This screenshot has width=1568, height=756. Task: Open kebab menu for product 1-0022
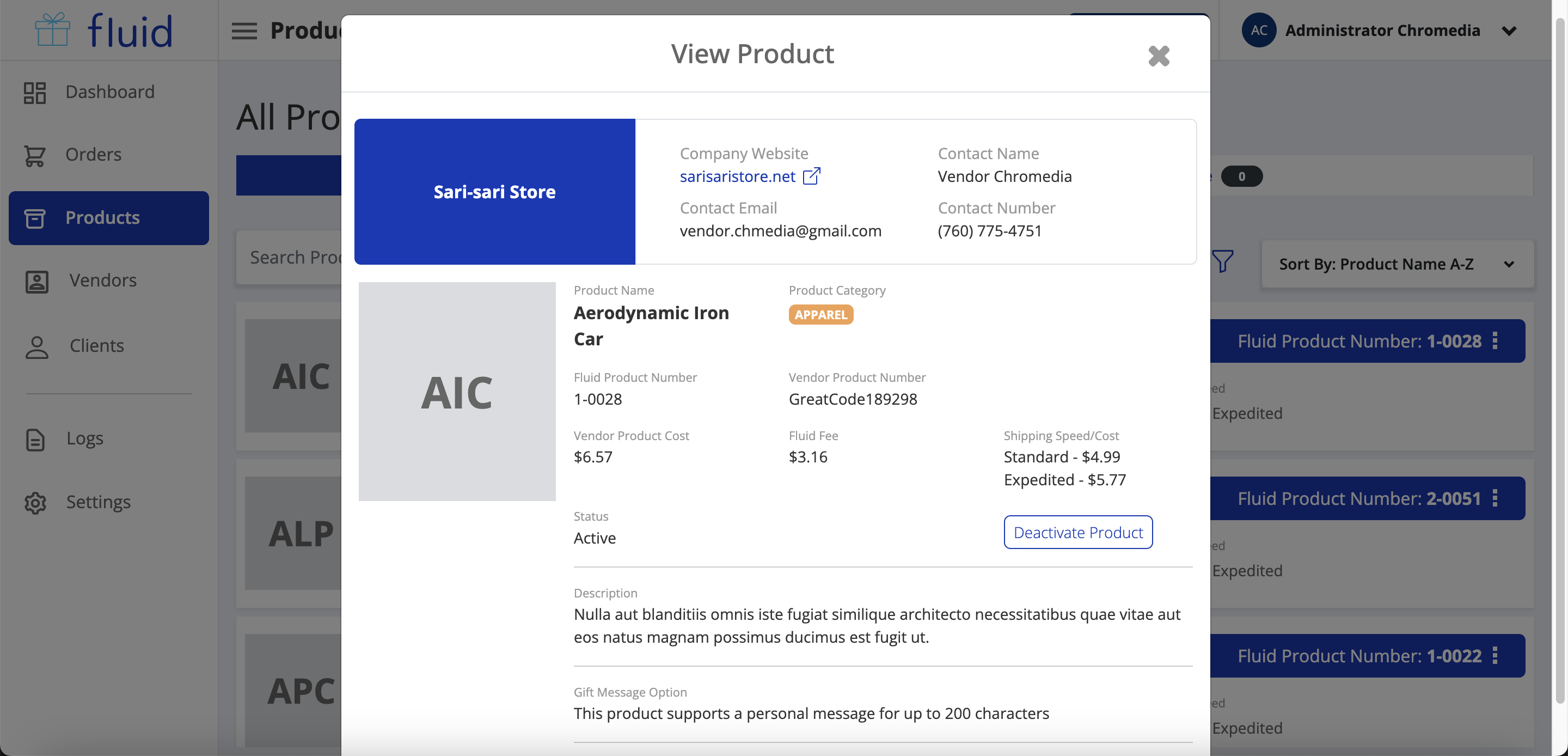click(1495, 655)
